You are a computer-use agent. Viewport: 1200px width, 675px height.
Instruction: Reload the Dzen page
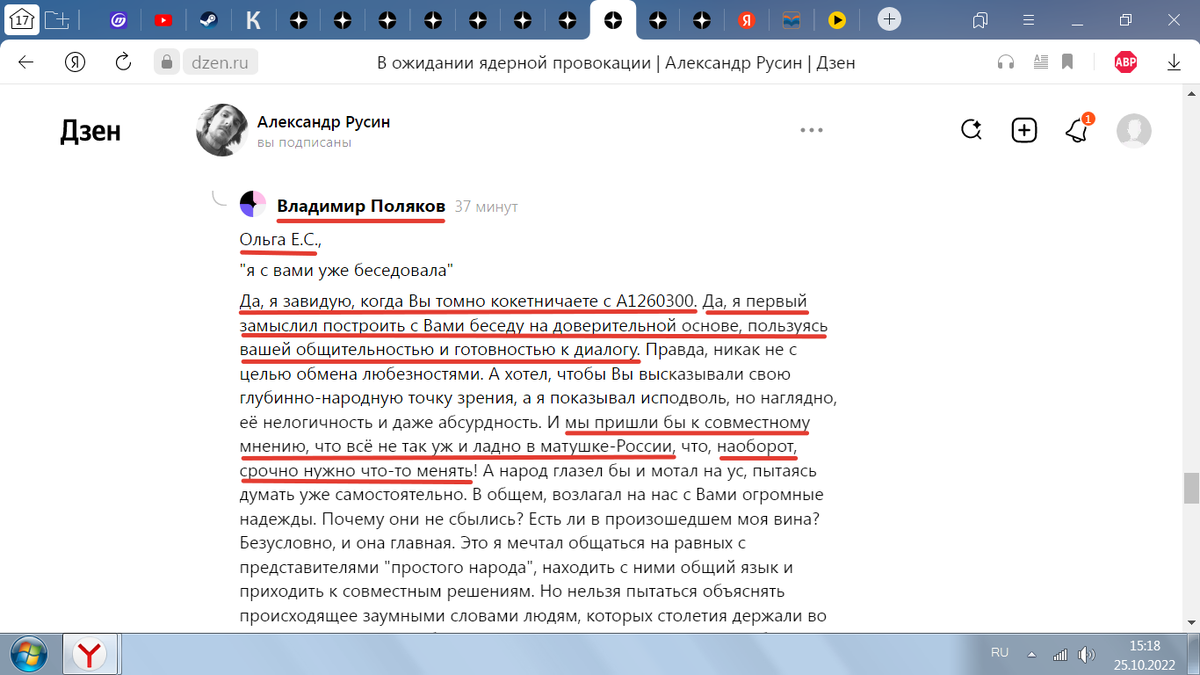[x=123, y=61]
